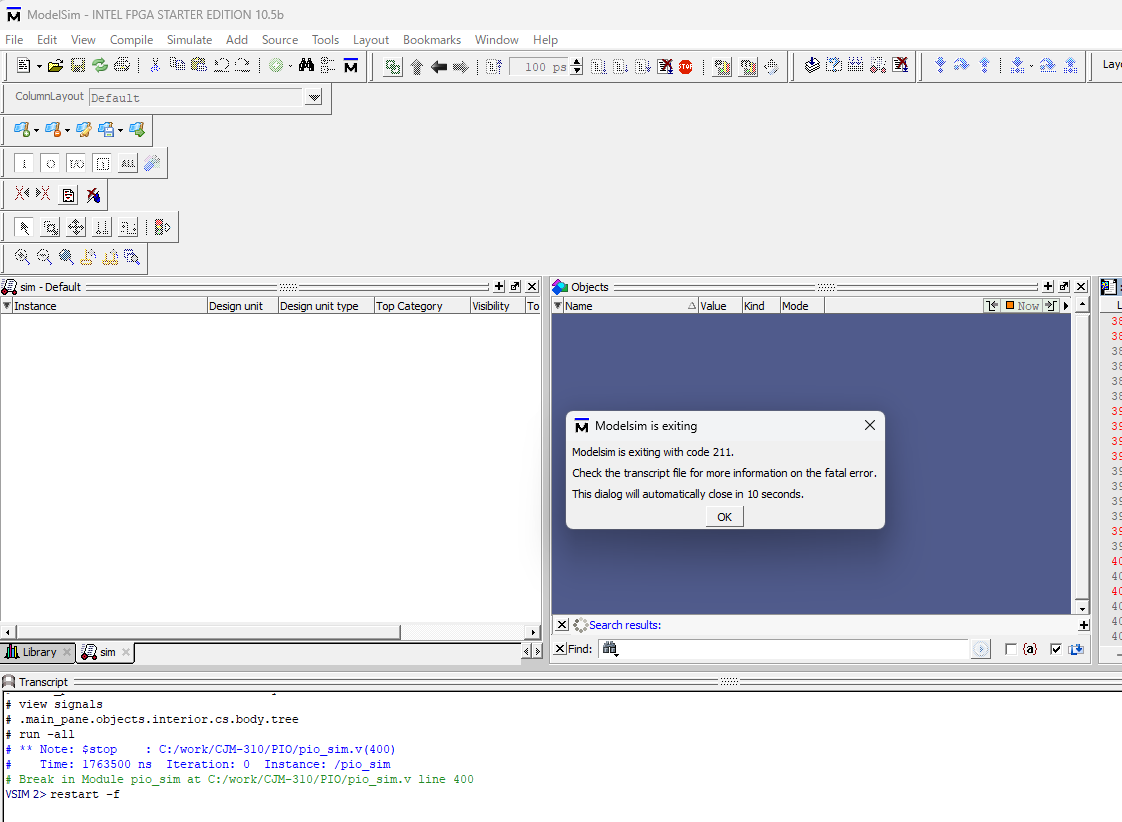
Task: Click the Redo arrow icon
Action: click(x=243, y=66)
